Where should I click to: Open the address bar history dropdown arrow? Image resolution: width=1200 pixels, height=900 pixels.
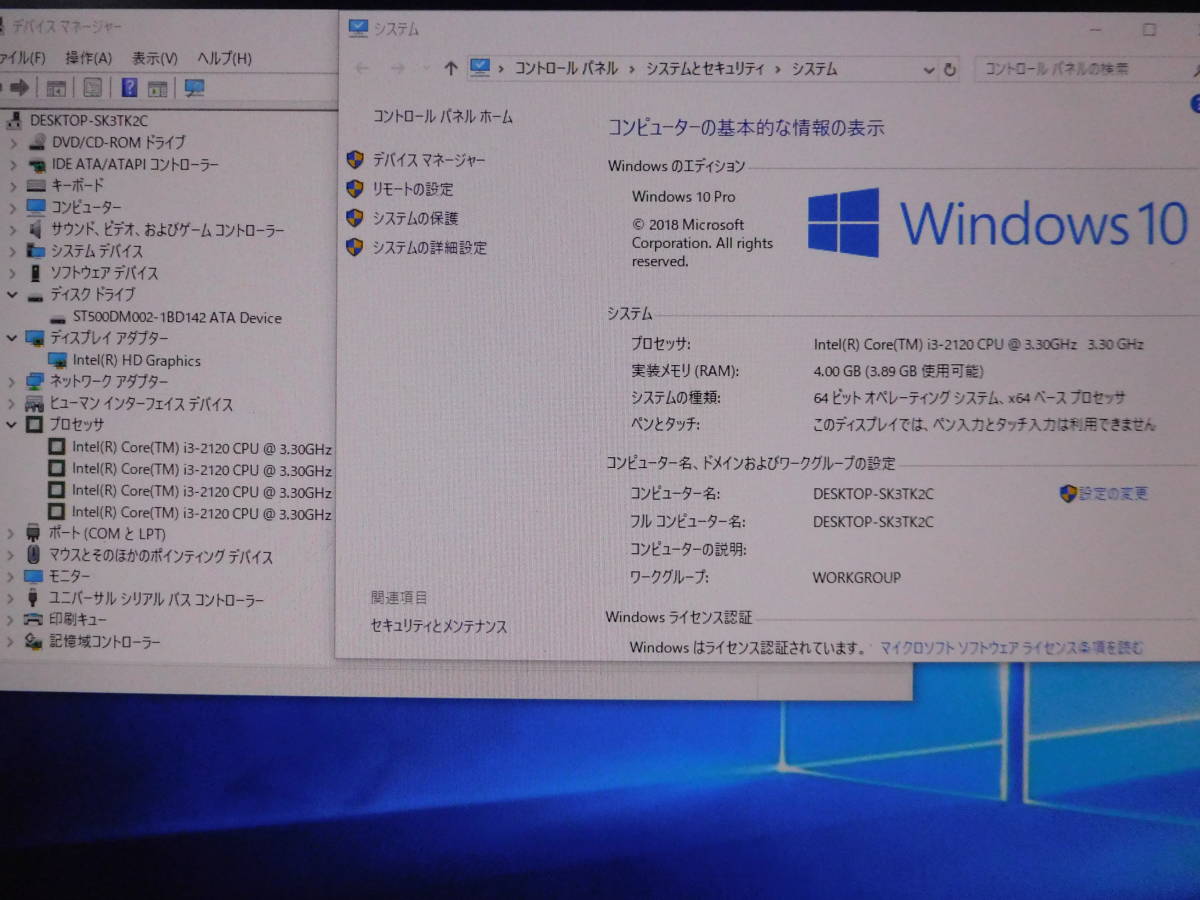(928, 70)
